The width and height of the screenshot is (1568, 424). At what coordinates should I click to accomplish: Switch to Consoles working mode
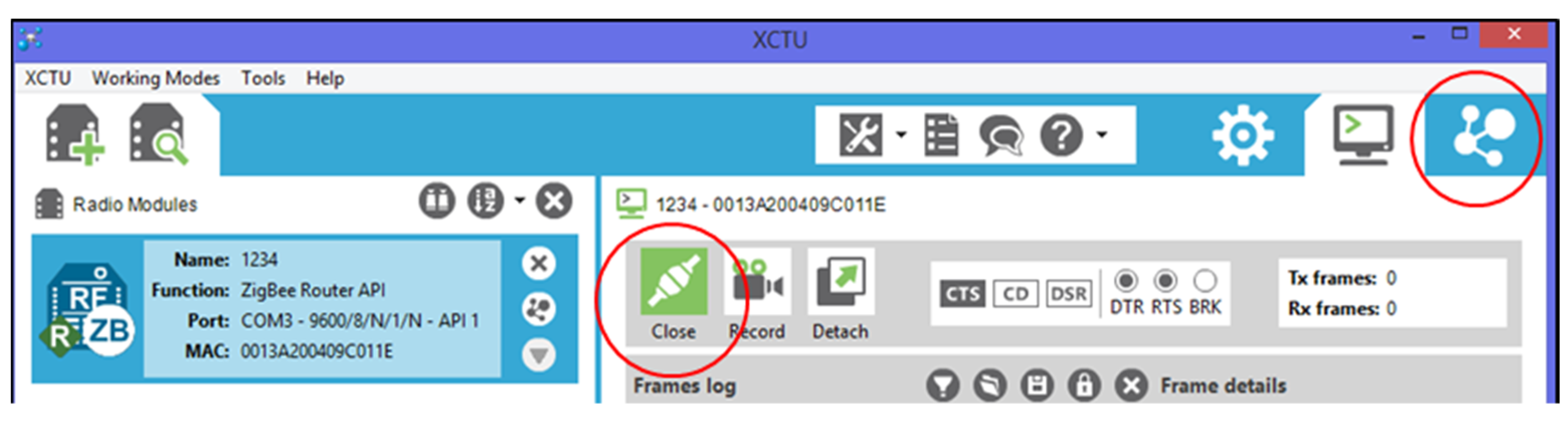point(1363,135)
